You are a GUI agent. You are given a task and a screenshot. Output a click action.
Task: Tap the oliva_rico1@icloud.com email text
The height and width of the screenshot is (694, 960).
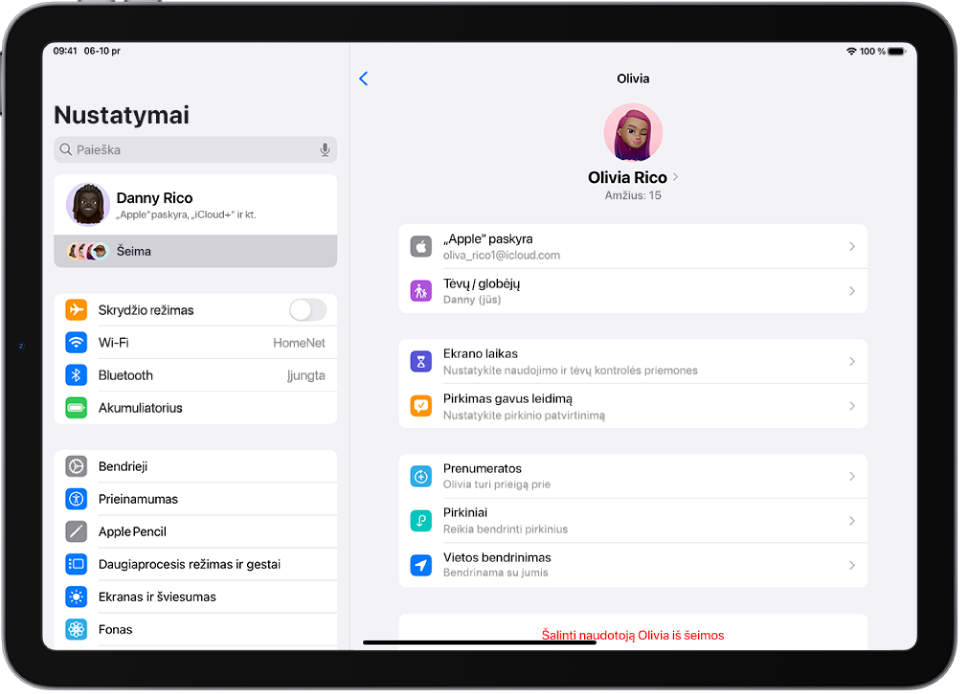[501, 255]
